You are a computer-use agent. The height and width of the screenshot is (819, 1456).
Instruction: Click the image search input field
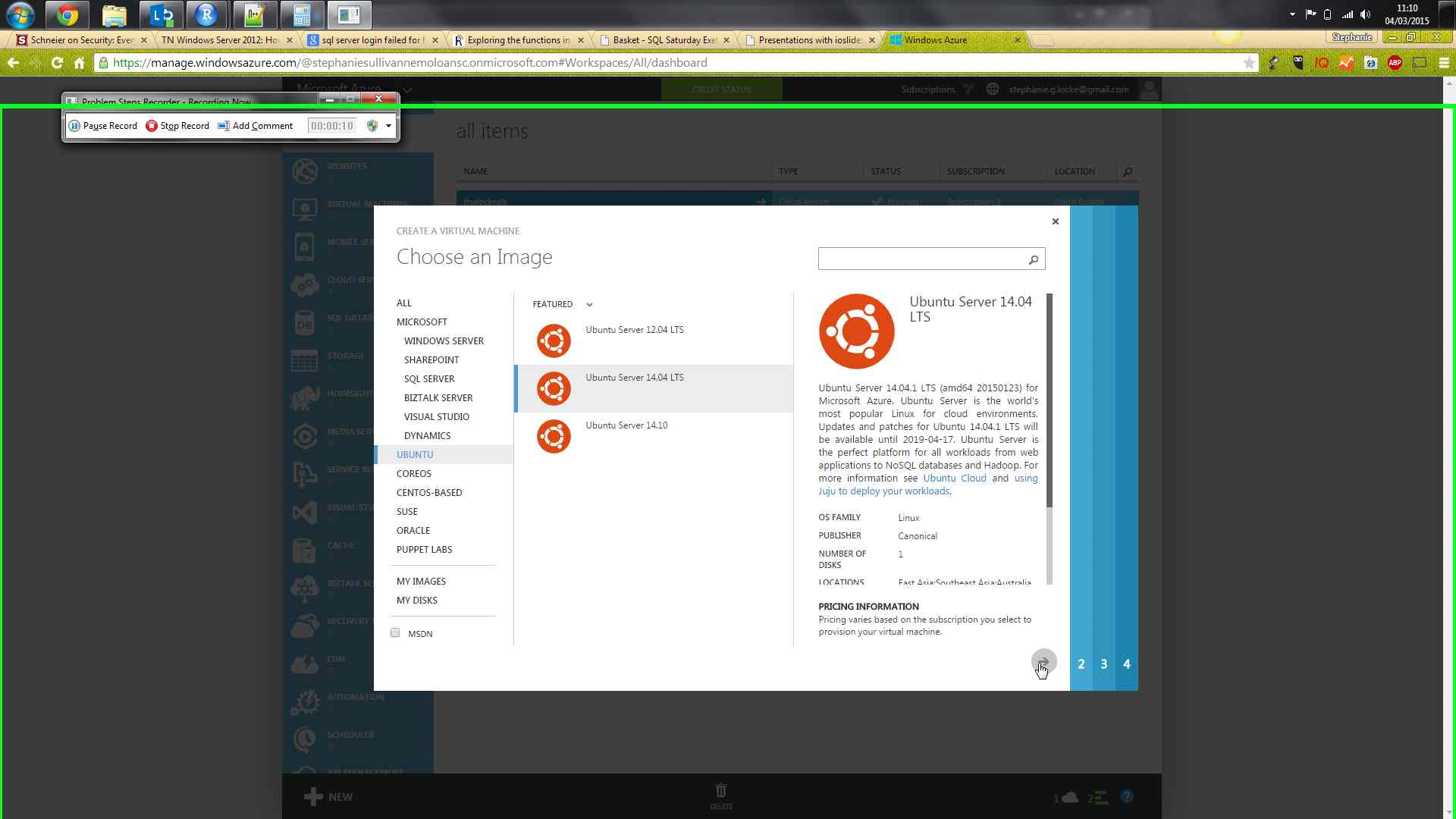pos(921,259)
